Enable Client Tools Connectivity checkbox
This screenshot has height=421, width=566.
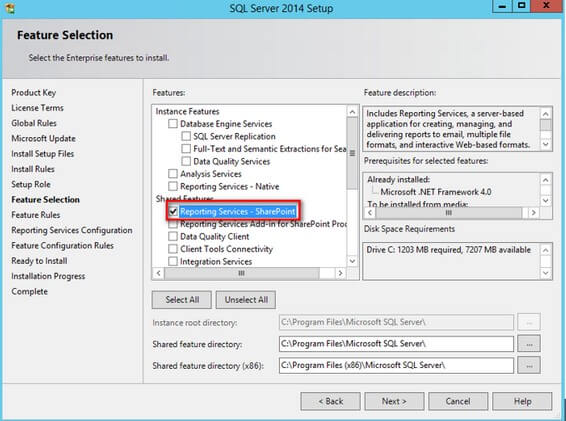(x=173, y=249)
